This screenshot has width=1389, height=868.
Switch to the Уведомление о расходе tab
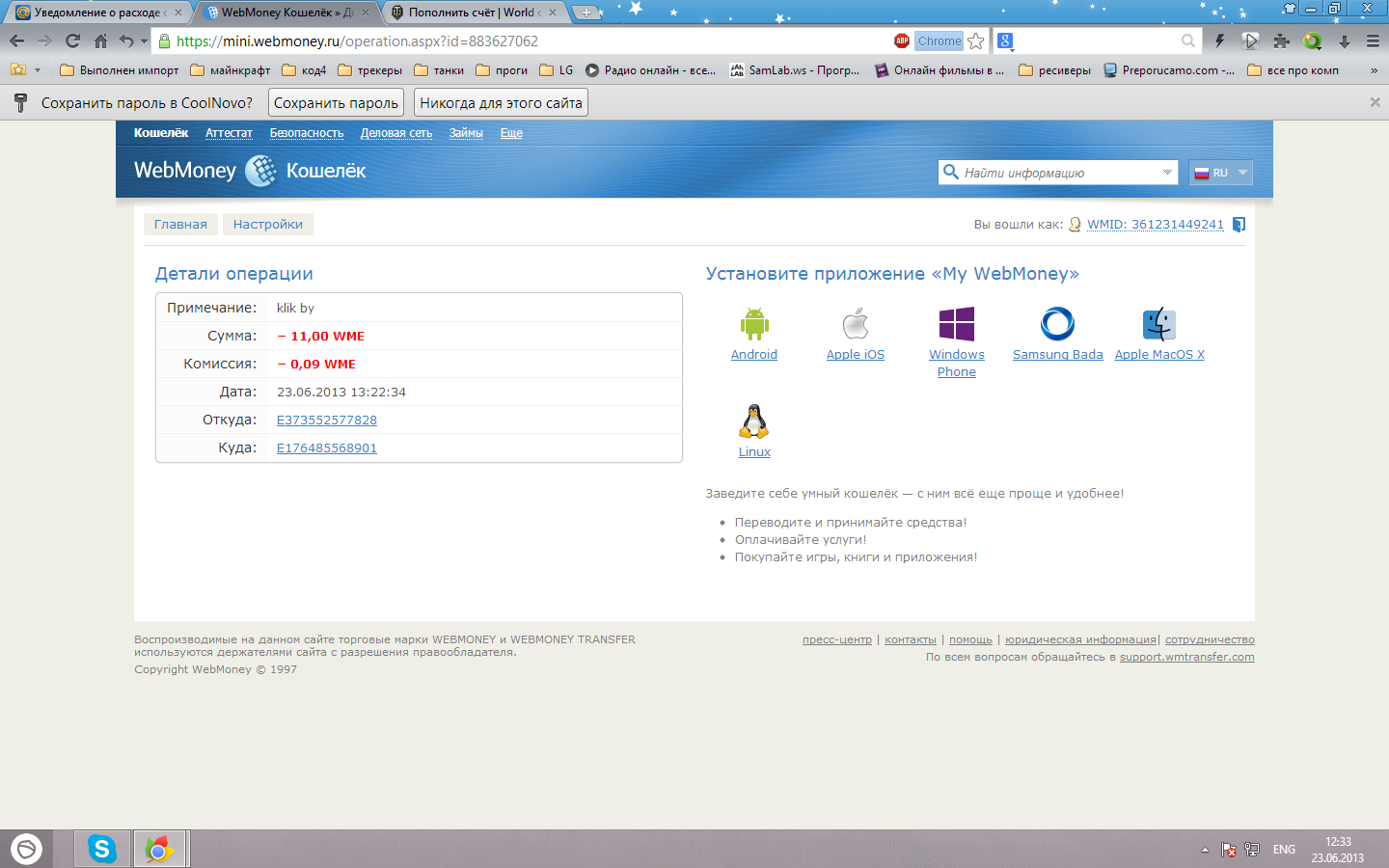[98, 13]
